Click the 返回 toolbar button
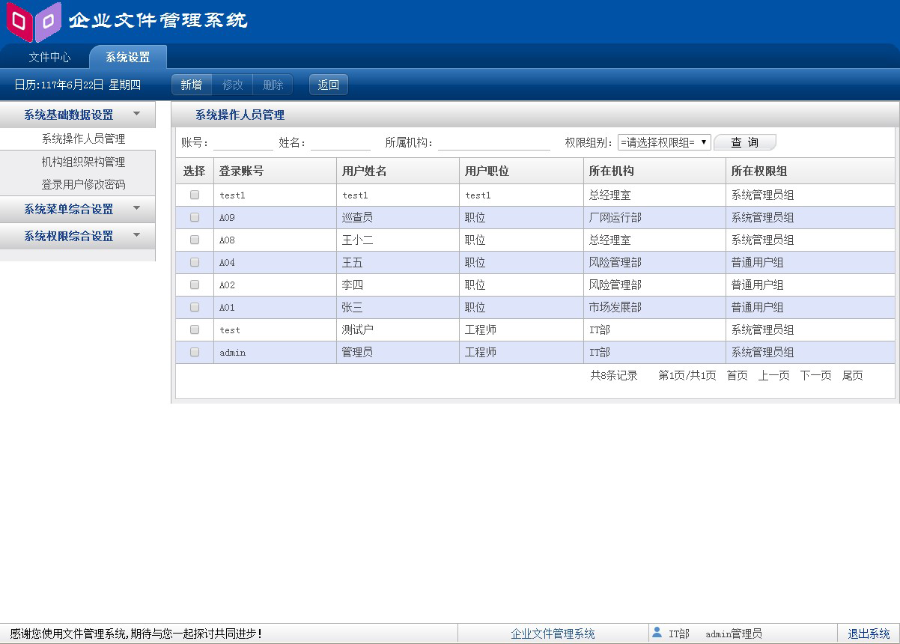The image size is (900, 644). coord(328,84)
